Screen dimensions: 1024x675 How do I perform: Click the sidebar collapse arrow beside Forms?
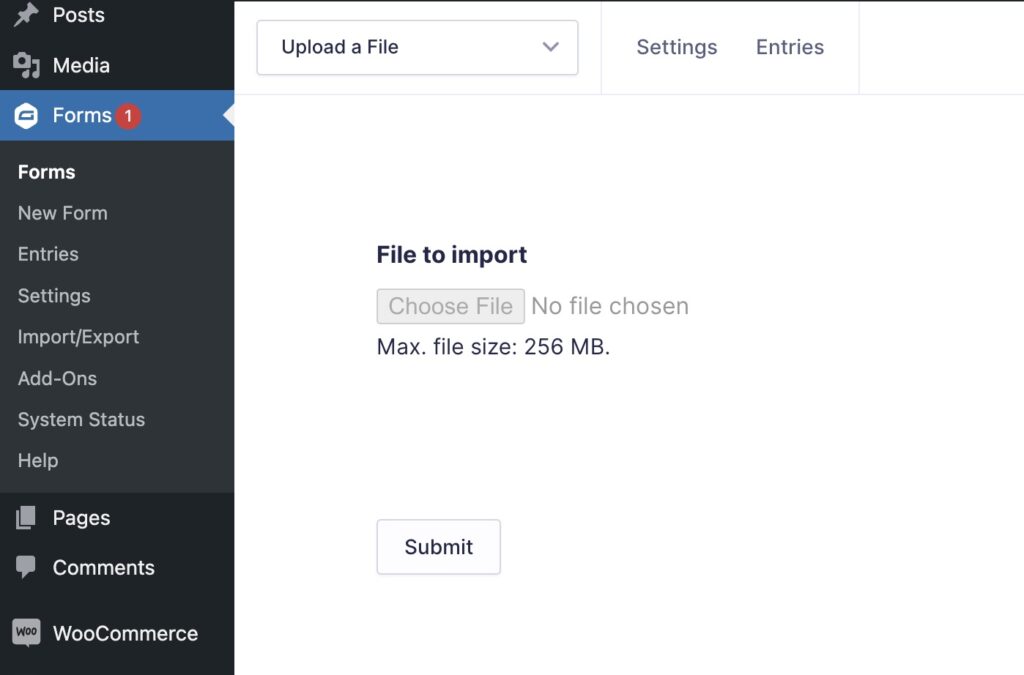[x=228, y=115]
